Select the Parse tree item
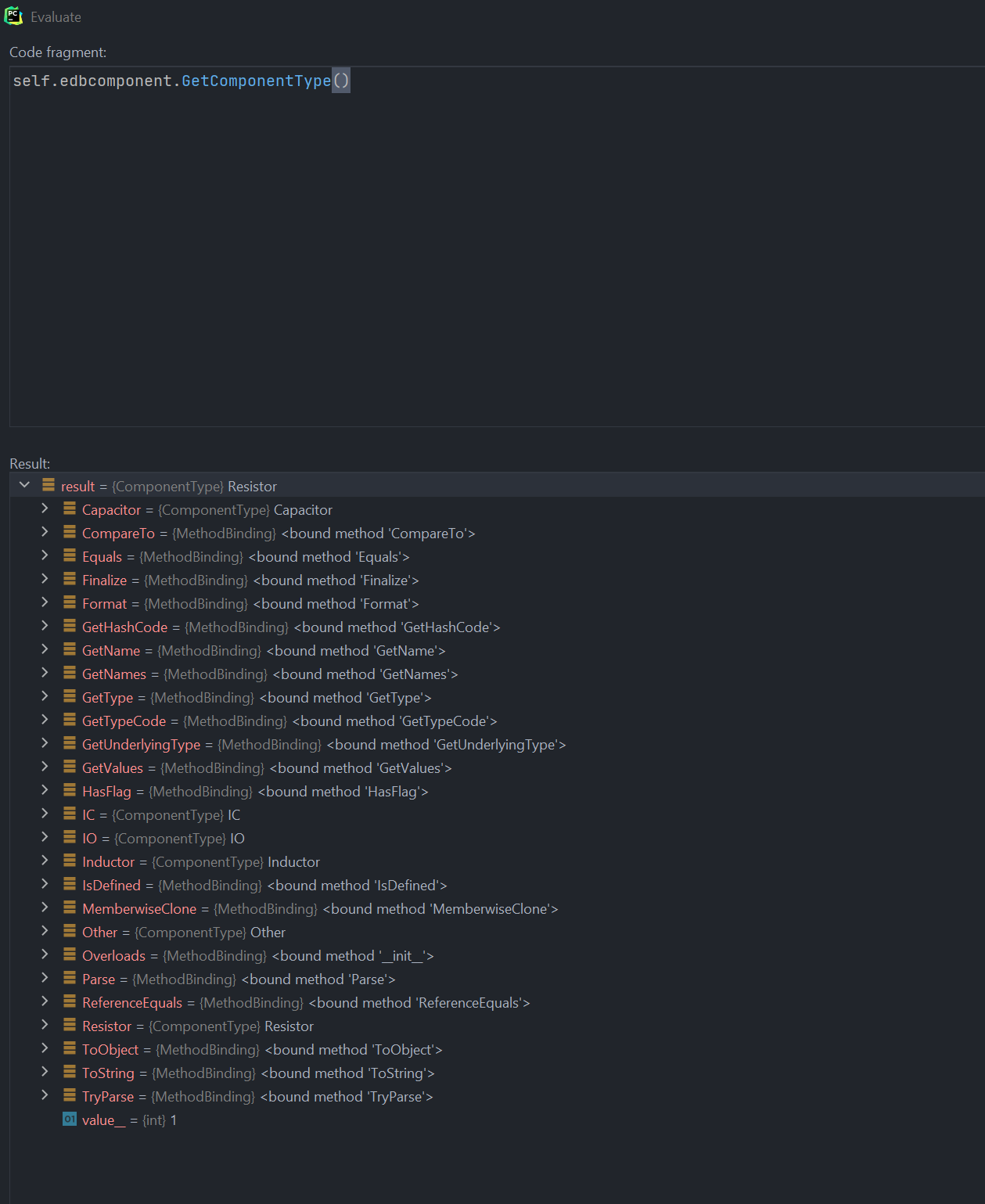Image resolution: width=985 pixels, height=1204 pixels. (99, 978)
